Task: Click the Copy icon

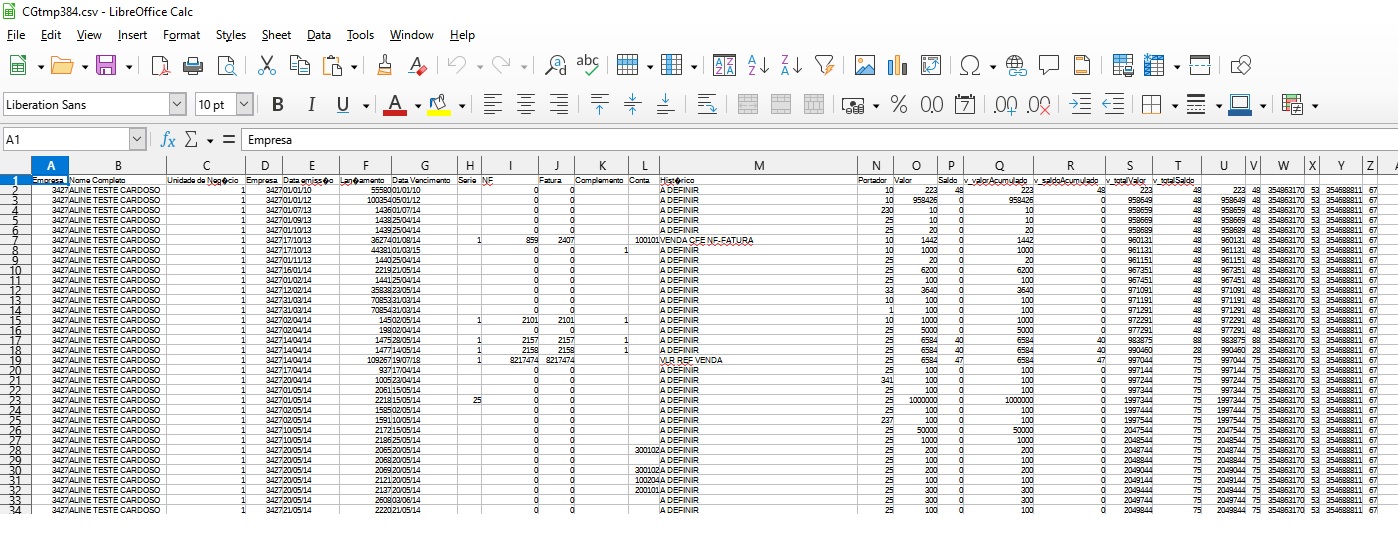Action: (x=299, y=66)
